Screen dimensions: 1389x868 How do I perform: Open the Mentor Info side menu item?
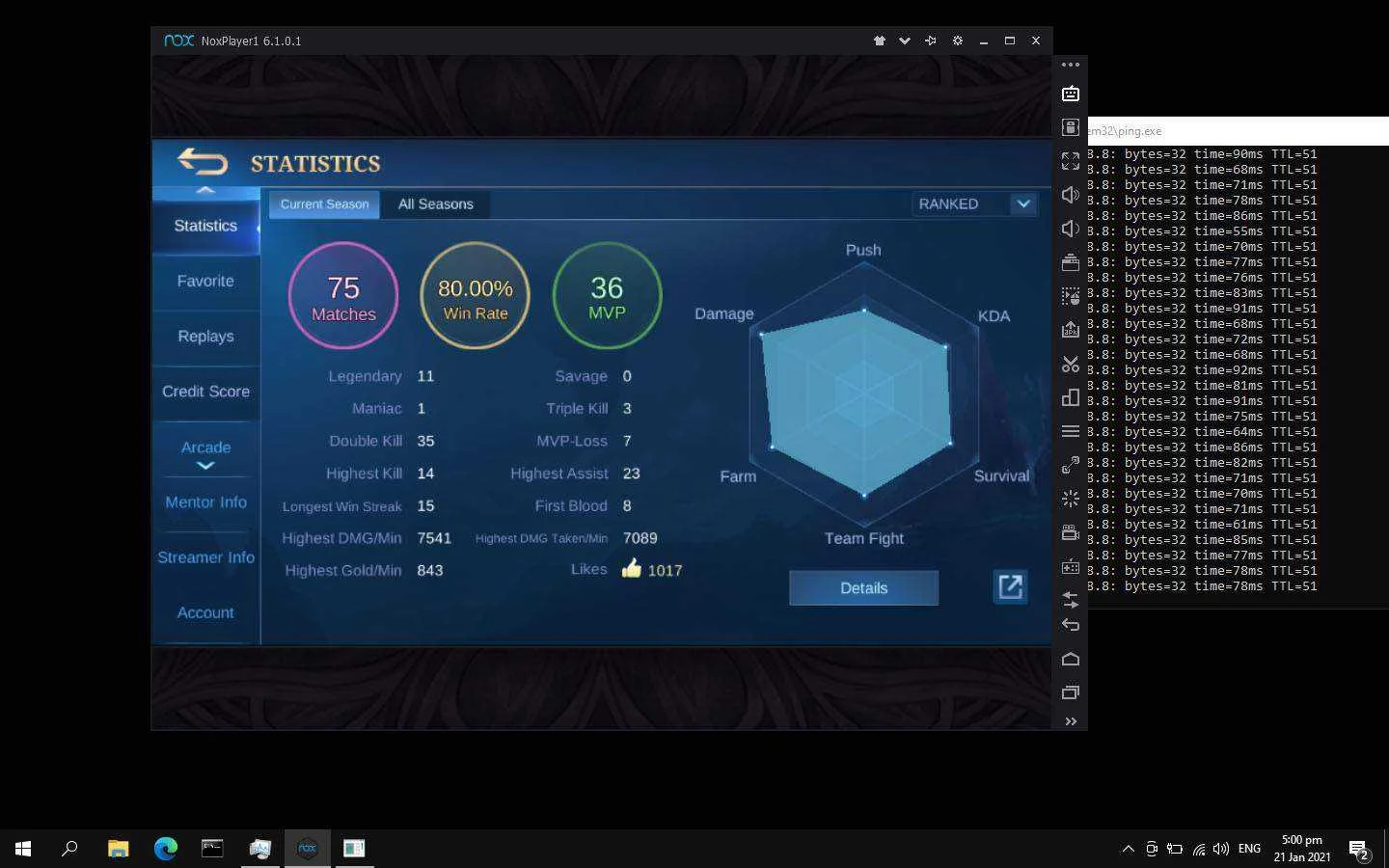point(205,502)
